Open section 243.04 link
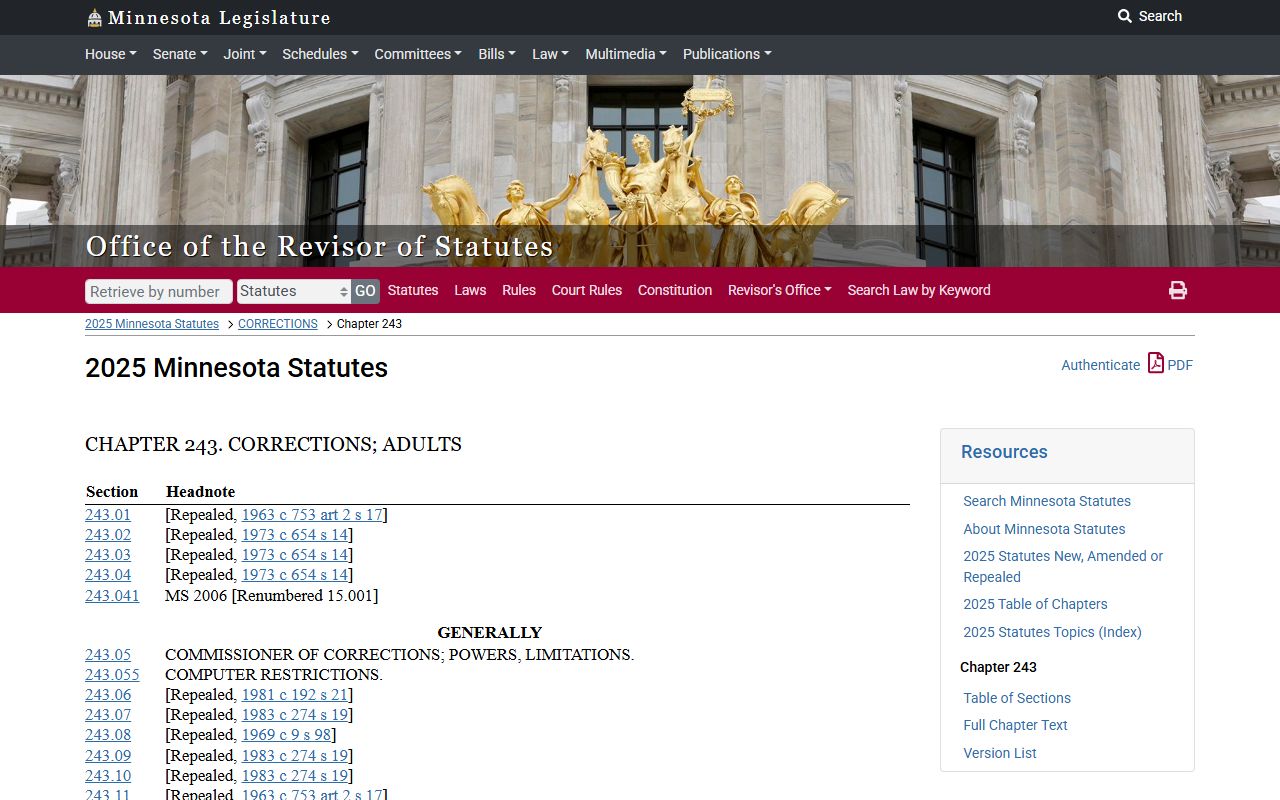 108,575
